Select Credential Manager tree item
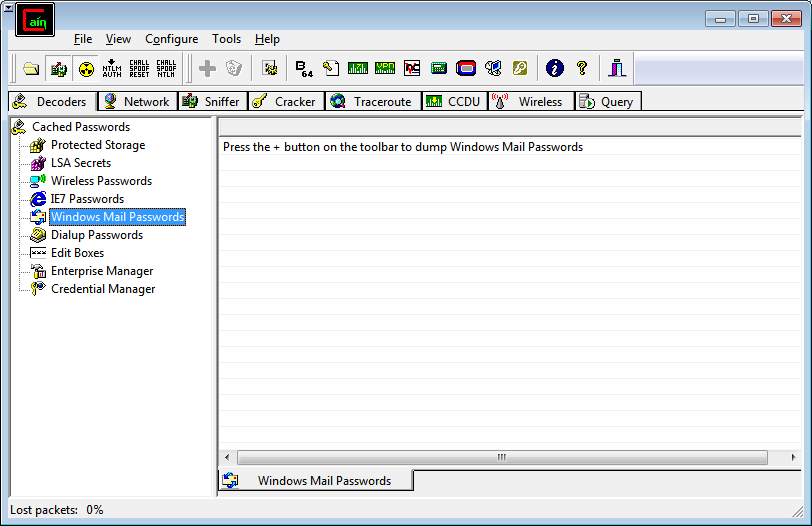Viewport: 812px width, 526px height. click(x=103, y=289)
